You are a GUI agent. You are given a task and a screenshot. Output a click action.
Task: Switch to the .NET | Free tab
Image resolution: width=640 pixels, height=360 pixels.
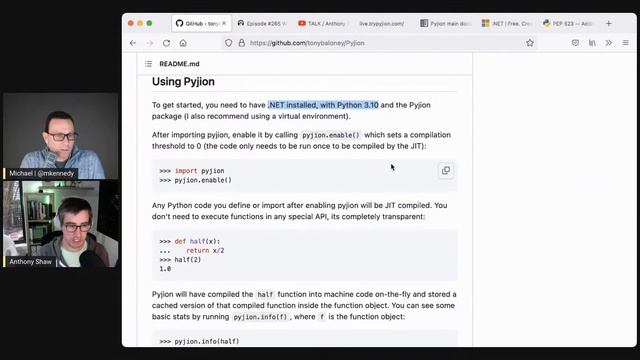pyautogui.click(x=507, y=24)
